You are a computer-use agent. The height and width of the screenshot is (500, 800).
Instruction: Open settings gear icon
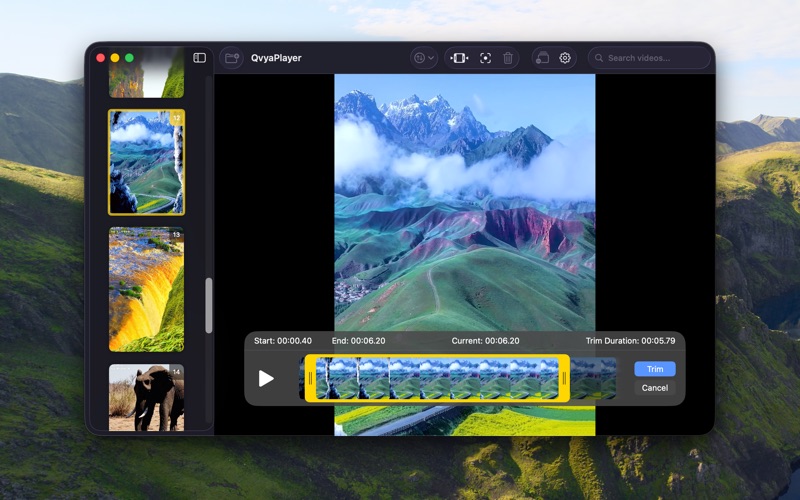pyautogui.click(x=564, y=58)
